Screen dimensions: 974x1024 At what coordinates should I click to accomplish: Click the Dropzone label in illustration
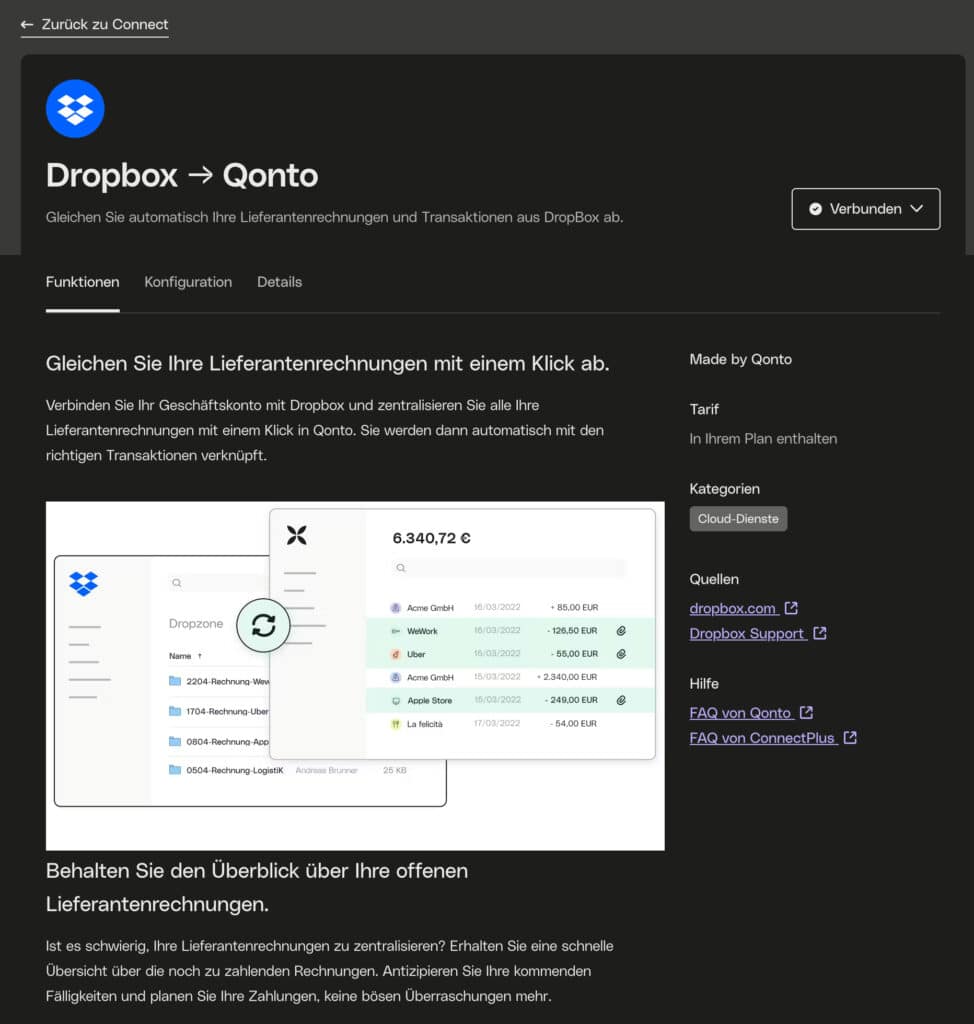click(x=196, y=624)
